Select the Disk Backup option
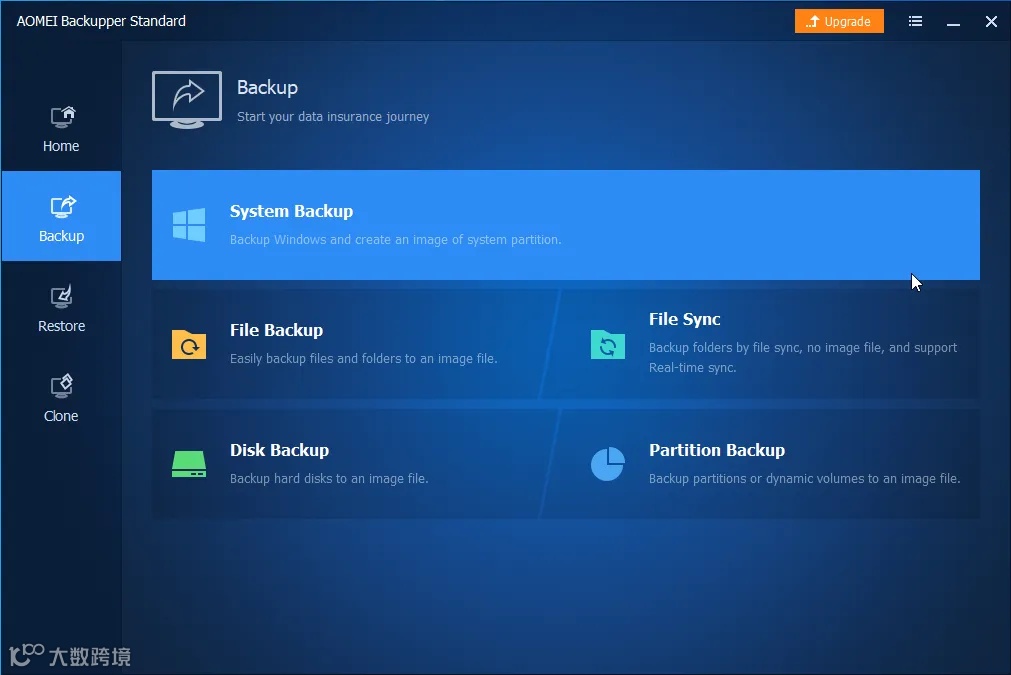The image size is (1011, 675). pyautogui.click(x=356, y=464)
